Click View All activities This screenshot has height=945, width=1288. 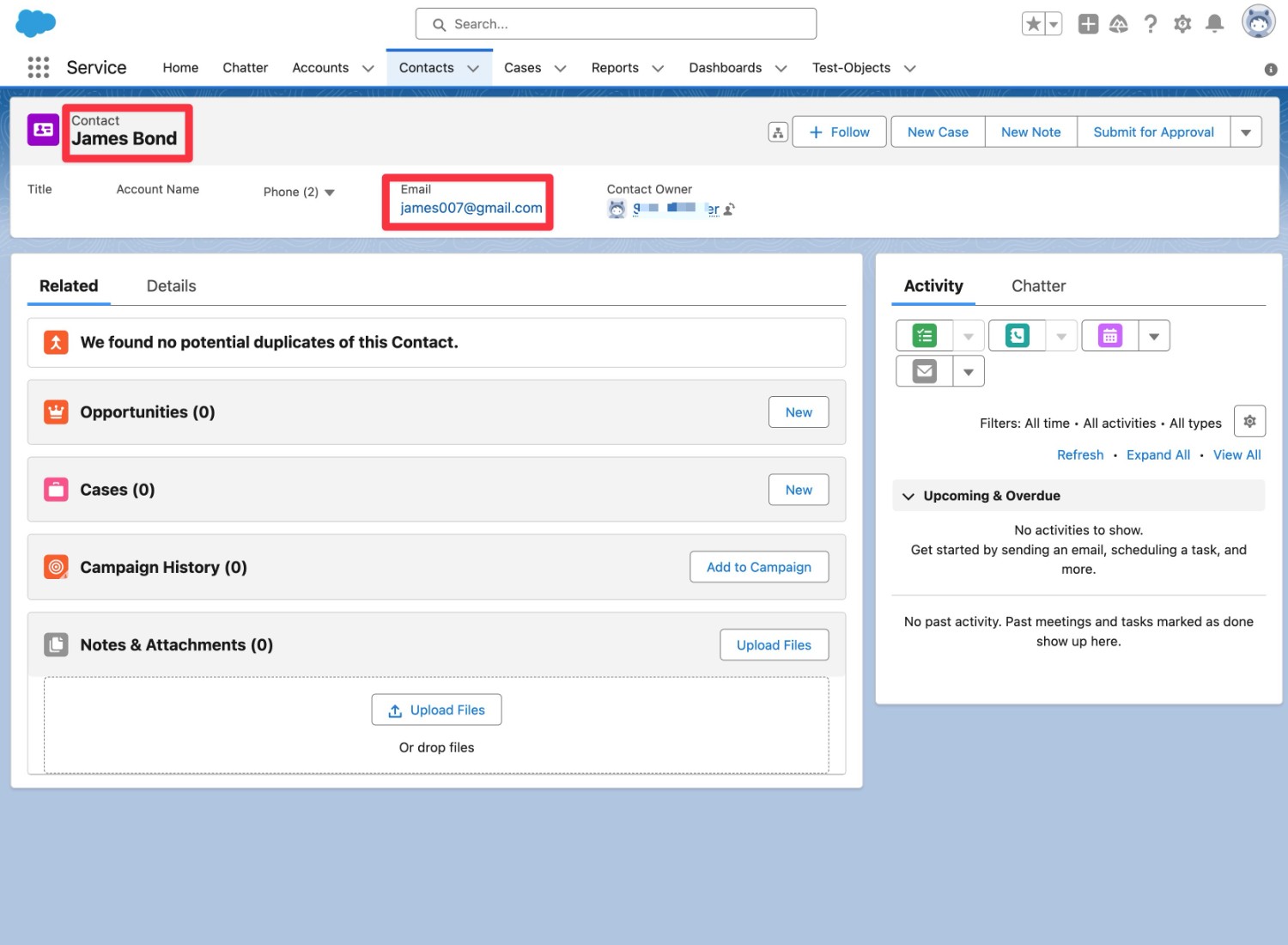point(1237,455)
